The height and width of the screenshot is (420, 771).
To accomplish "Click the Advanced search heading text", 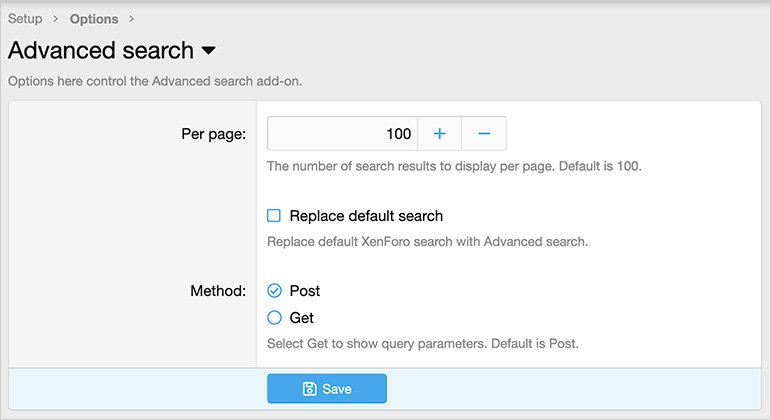I will [100, 50].
